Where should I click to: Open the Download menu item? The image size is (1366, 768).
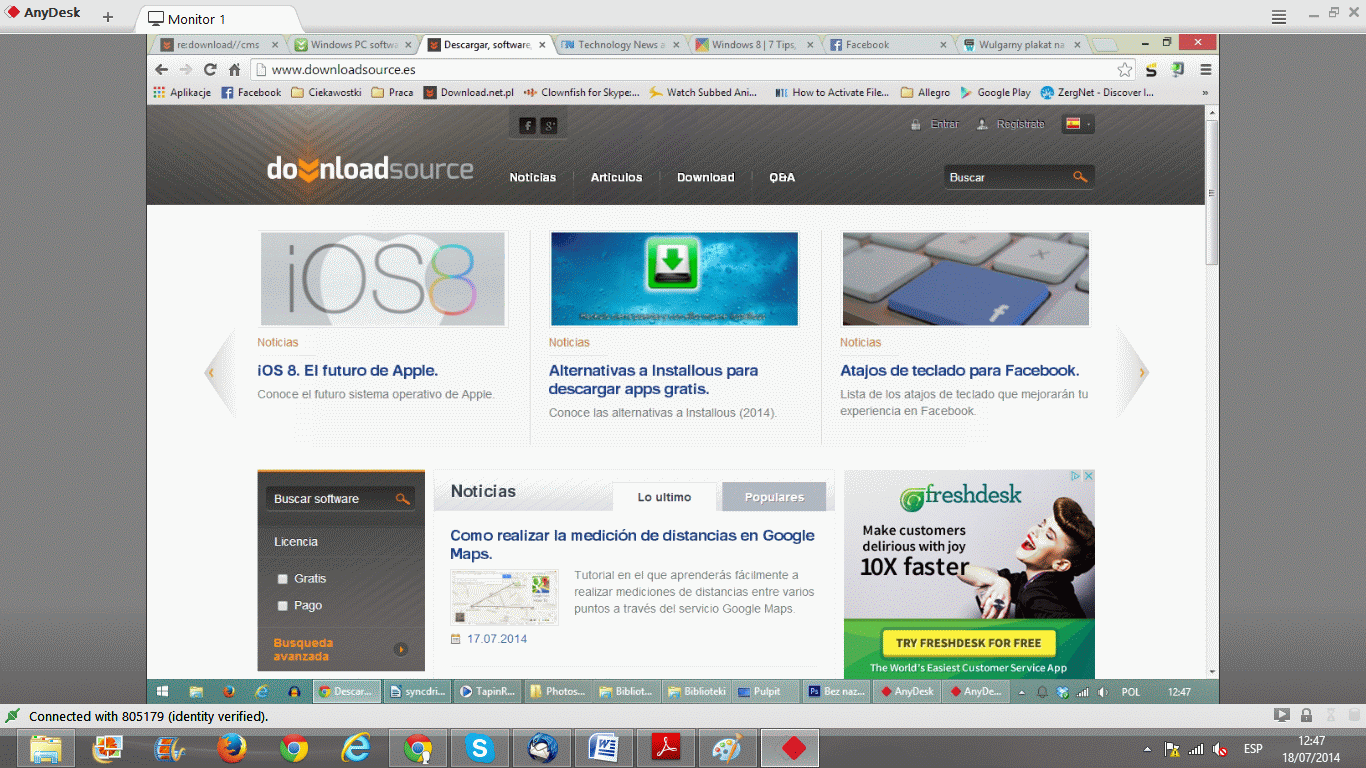[705, 177]
